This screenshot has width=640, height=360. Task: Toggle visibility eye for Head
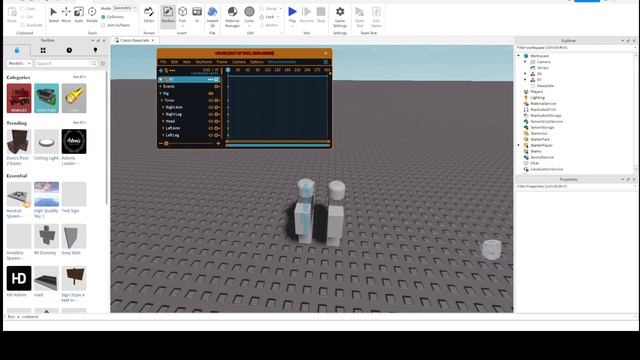click(x=211, y=121)
